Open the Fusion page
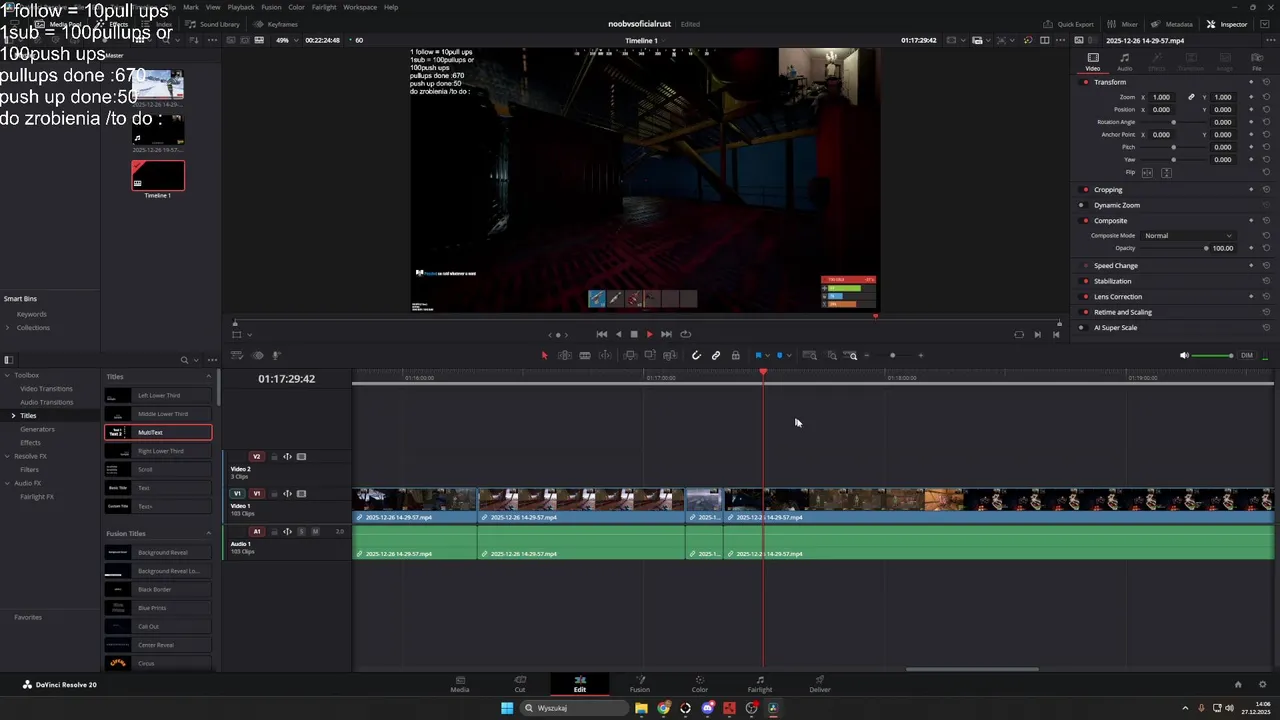This screenshot has height=720, width=1280. [640, 684]
